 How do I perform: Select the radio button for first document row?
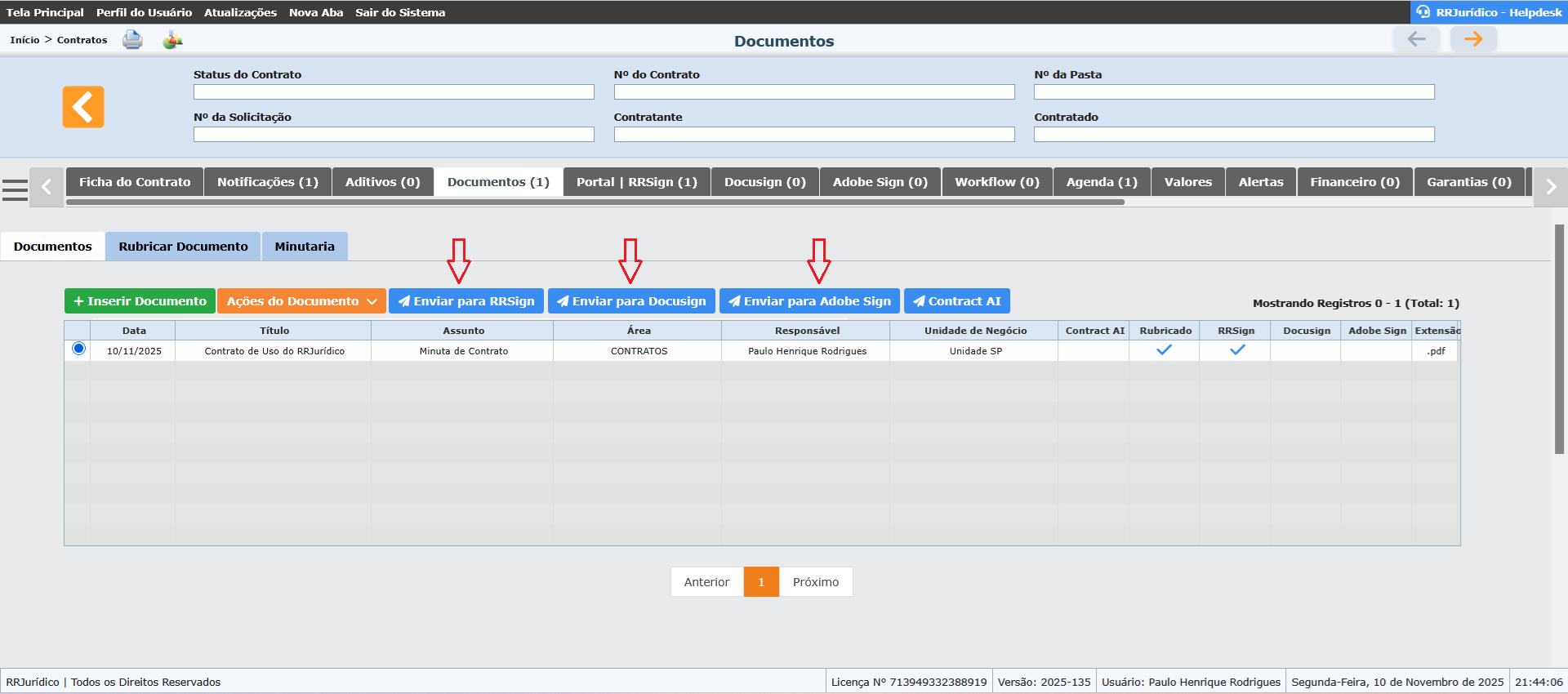tap(78, 349)
